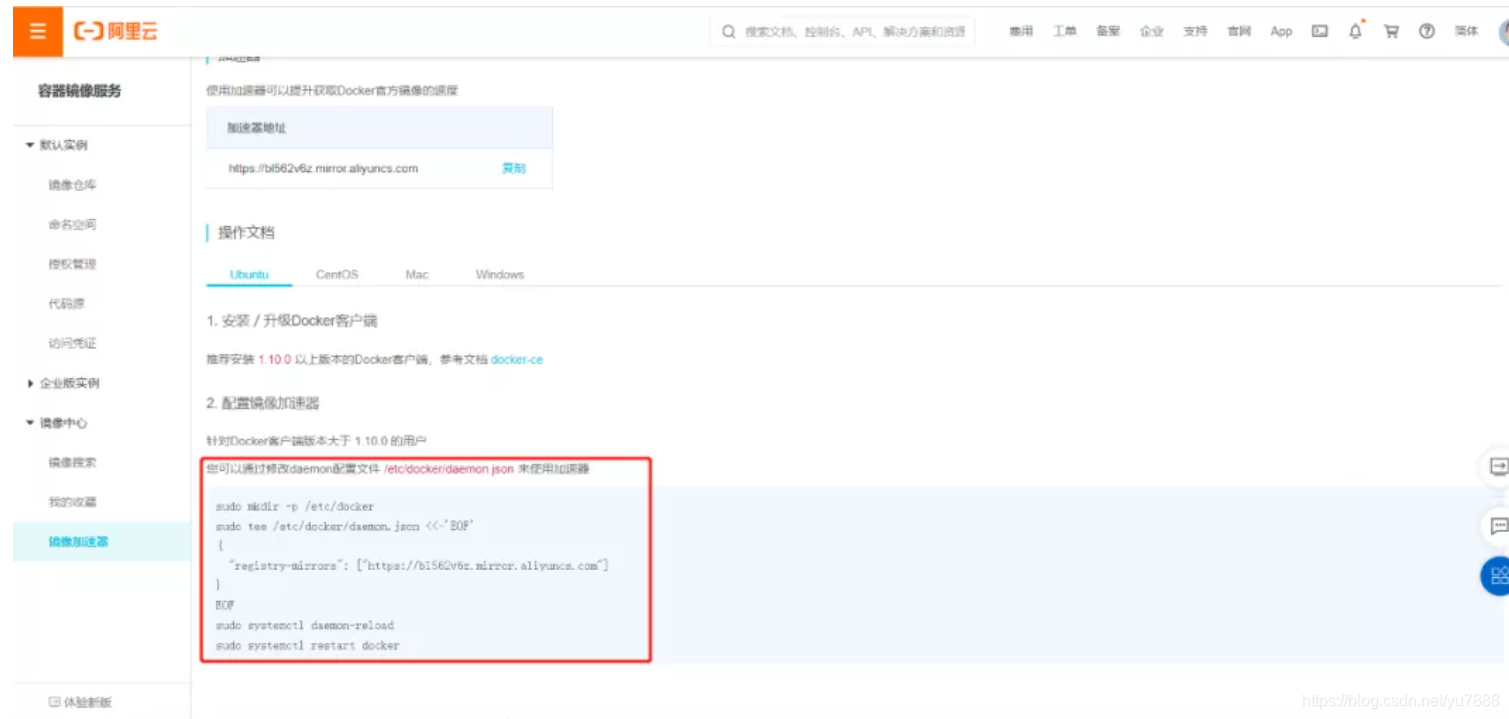Collapse the 默认实例 sidebar group
The image size is (1509, 719).
click(x=57, y=145)
